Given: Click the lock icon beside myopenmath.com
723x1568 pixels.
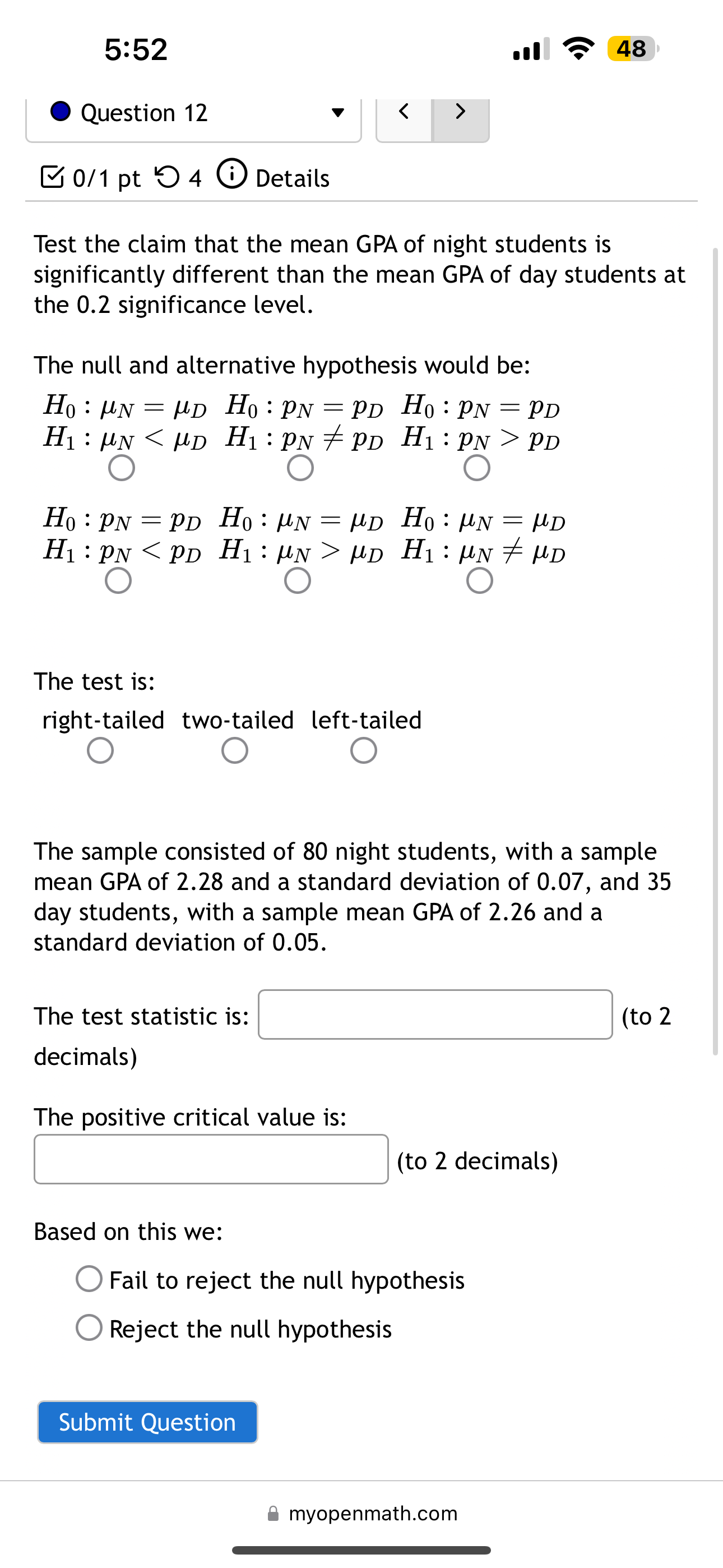Looking at the screenshot, I should (274, 1514).
